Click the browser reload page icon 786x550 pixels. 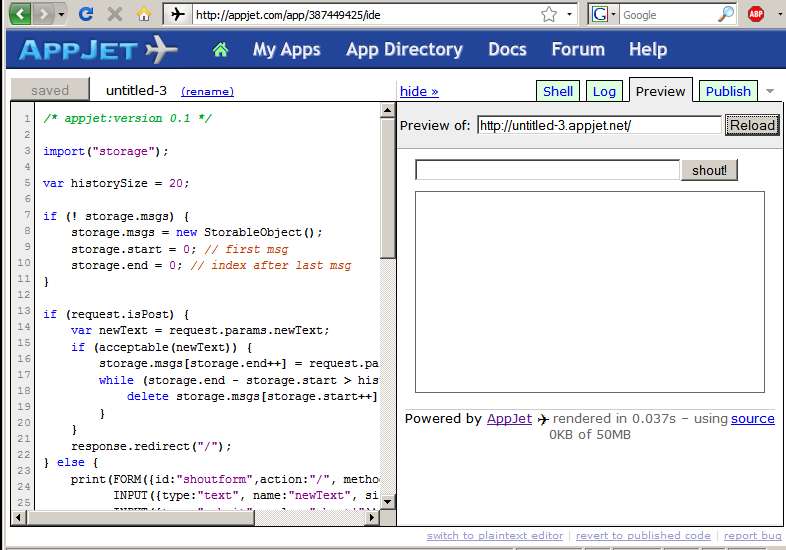(86, 15)
